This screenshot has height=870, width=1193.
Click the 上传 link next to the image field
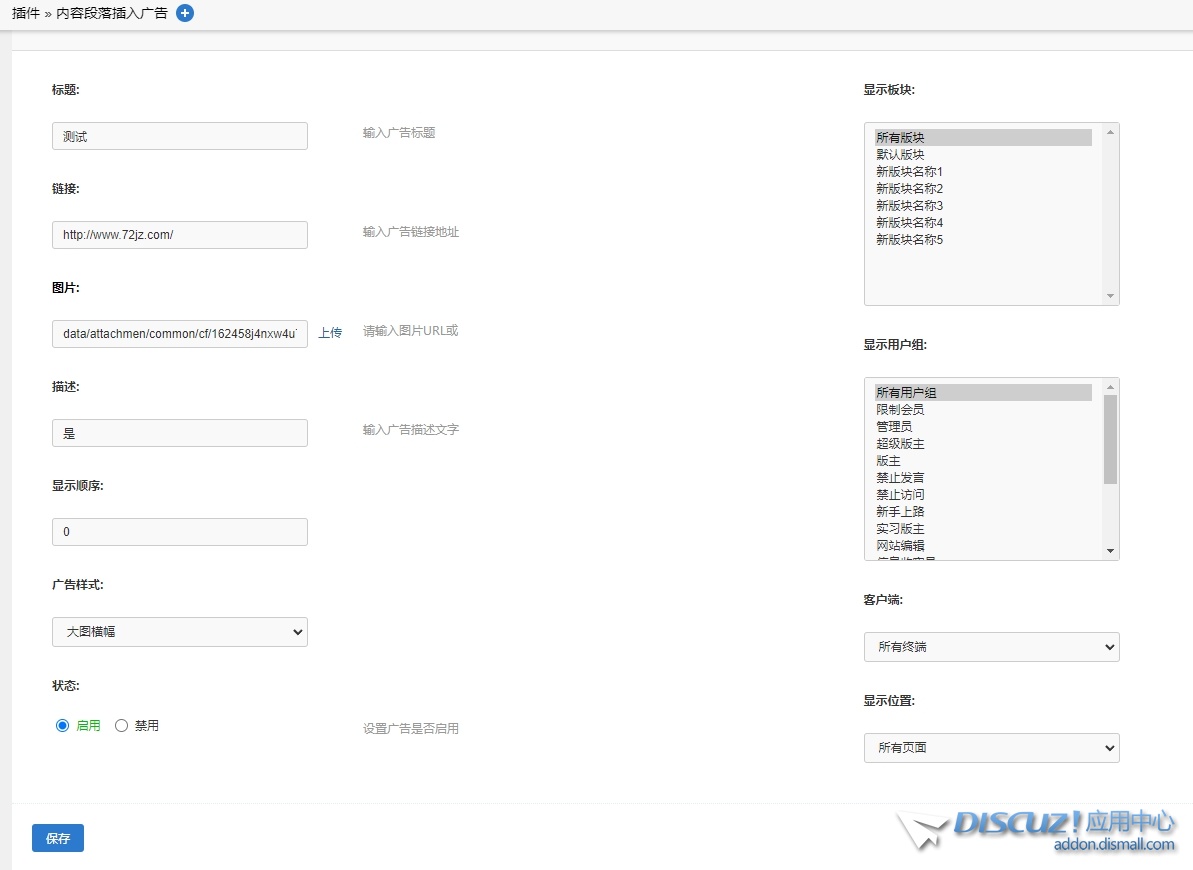(x=330, y=333)
